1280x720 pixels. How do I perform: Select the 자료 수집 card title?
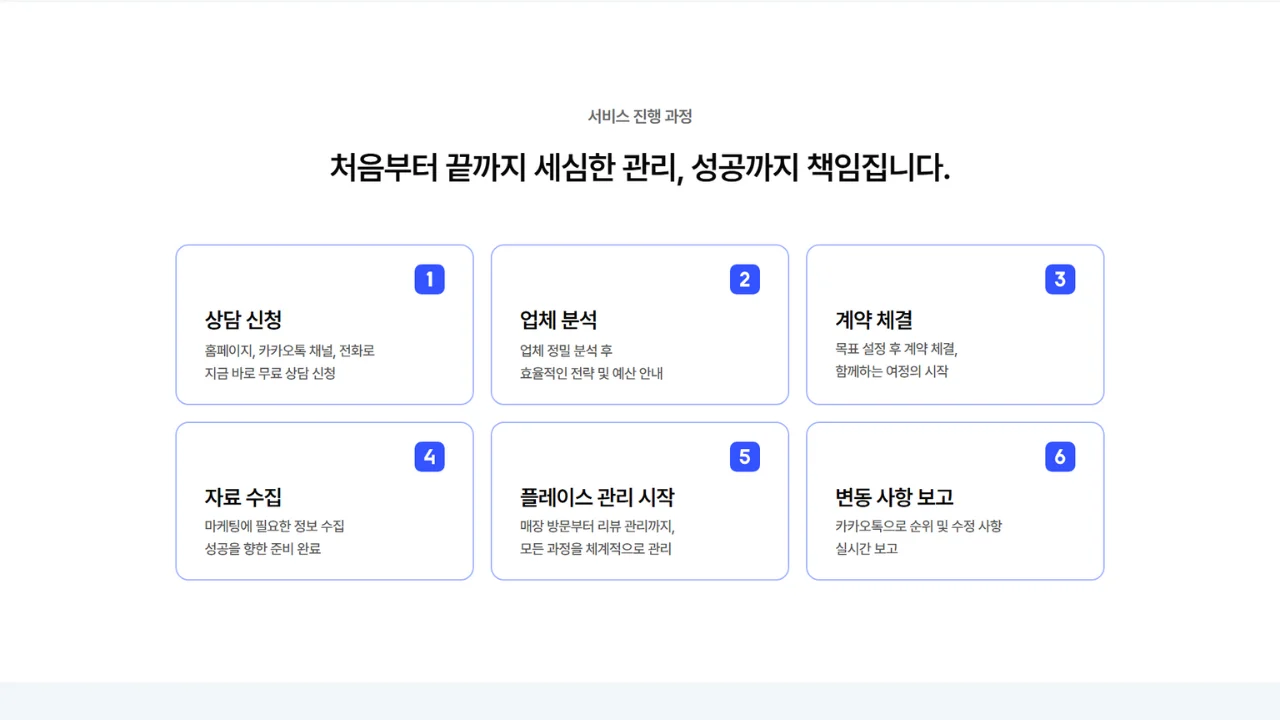(243, 497)
